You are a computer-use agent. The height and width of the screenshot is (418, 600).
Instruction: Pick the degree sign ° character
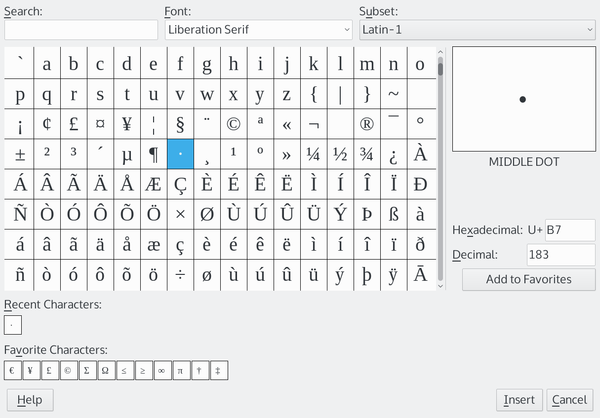point(420,124)
